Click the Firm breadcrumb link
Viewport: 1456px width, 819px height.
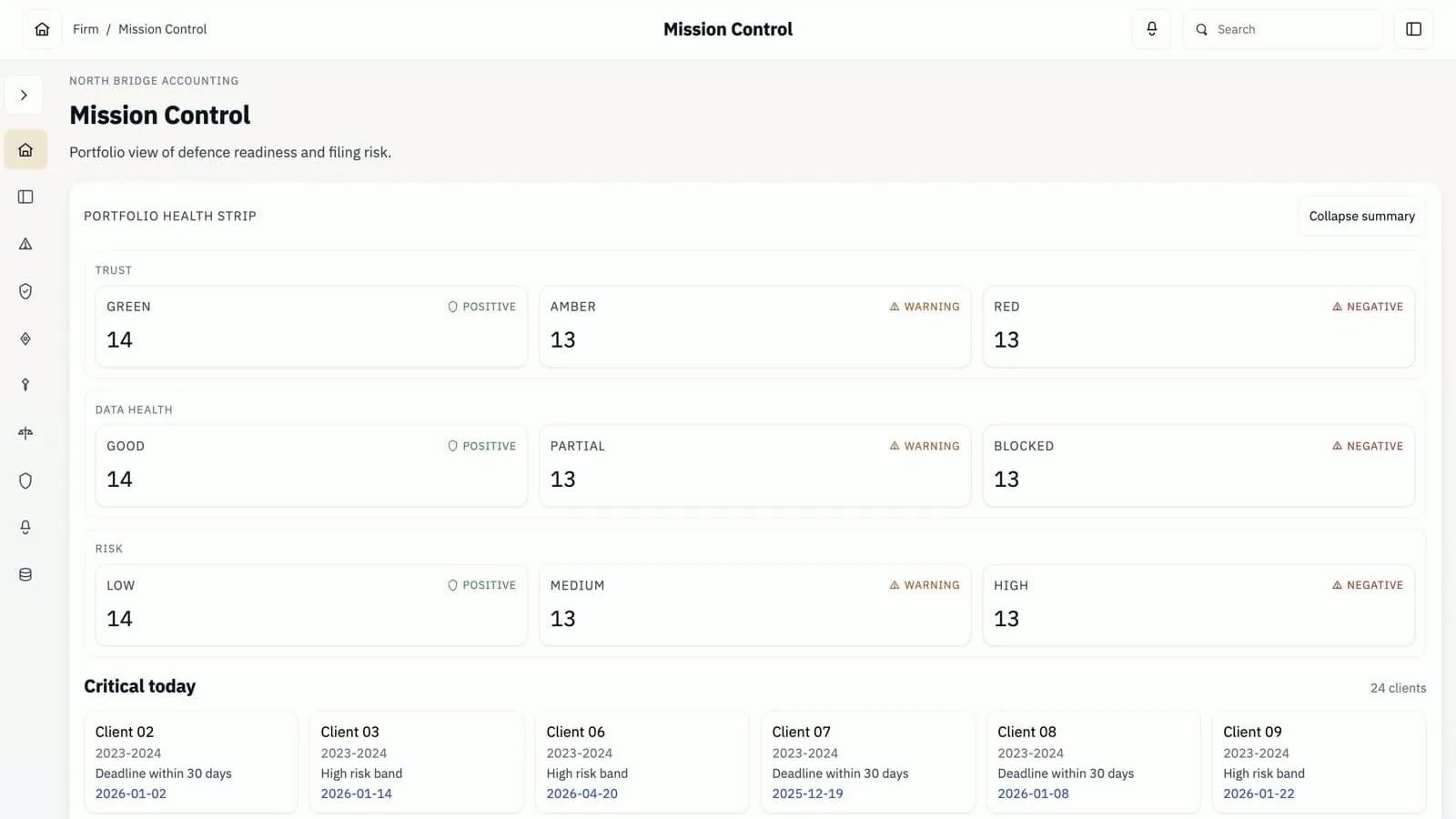point(86,29)
